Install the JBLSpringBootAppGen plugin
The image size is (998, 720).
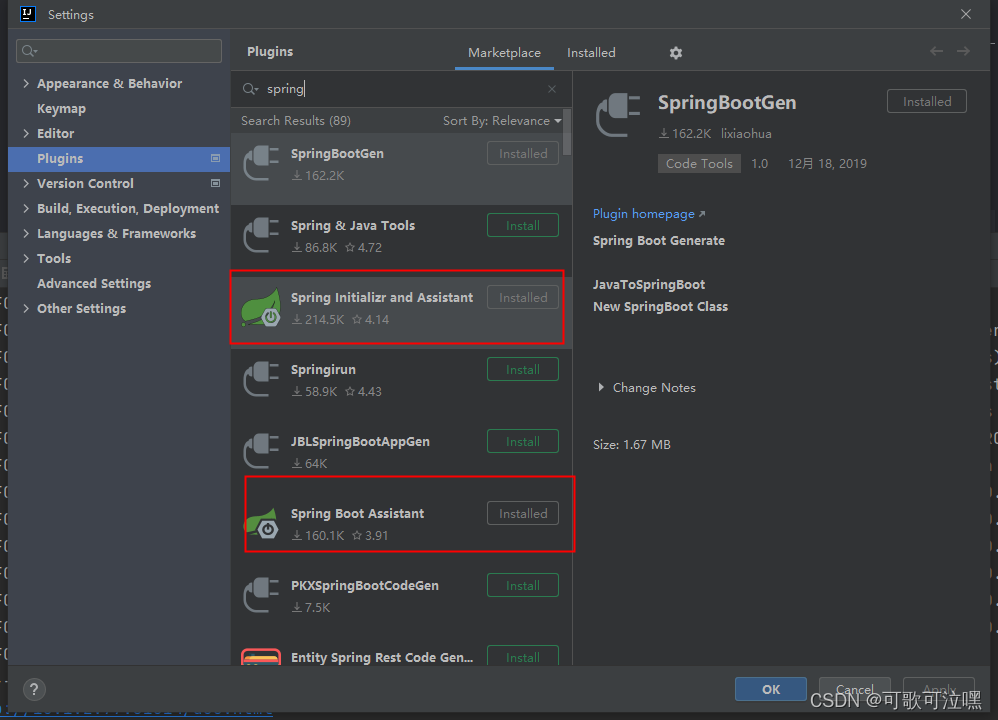coord(523,441)
